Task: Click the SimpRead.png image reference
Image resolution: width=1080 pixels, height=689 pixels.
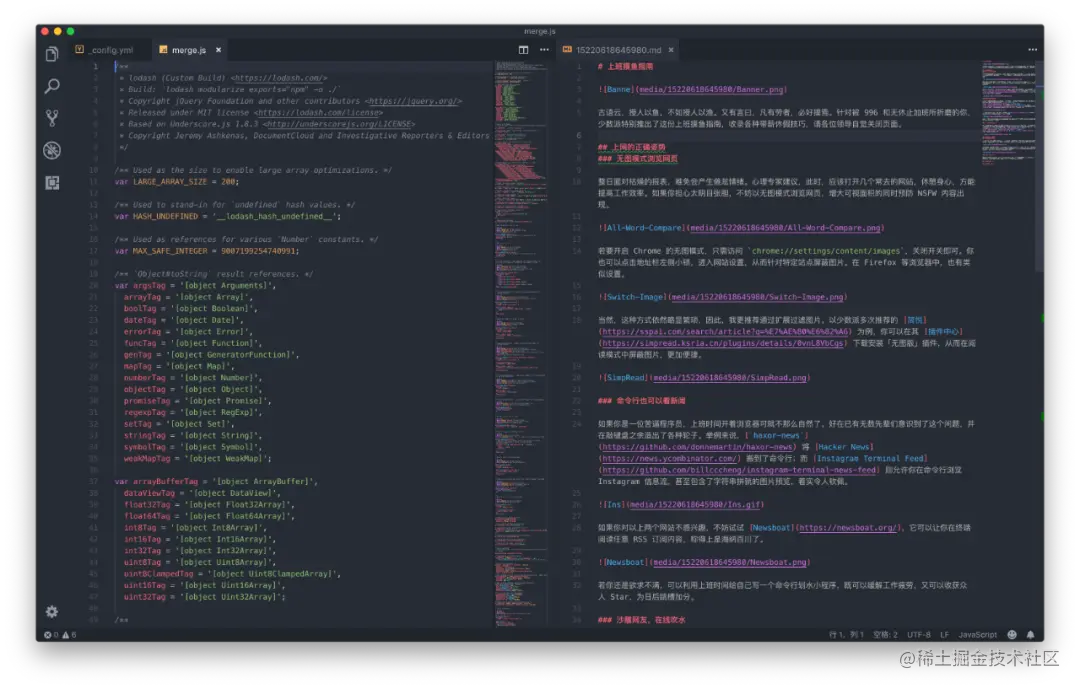Action: coord(704,378)
